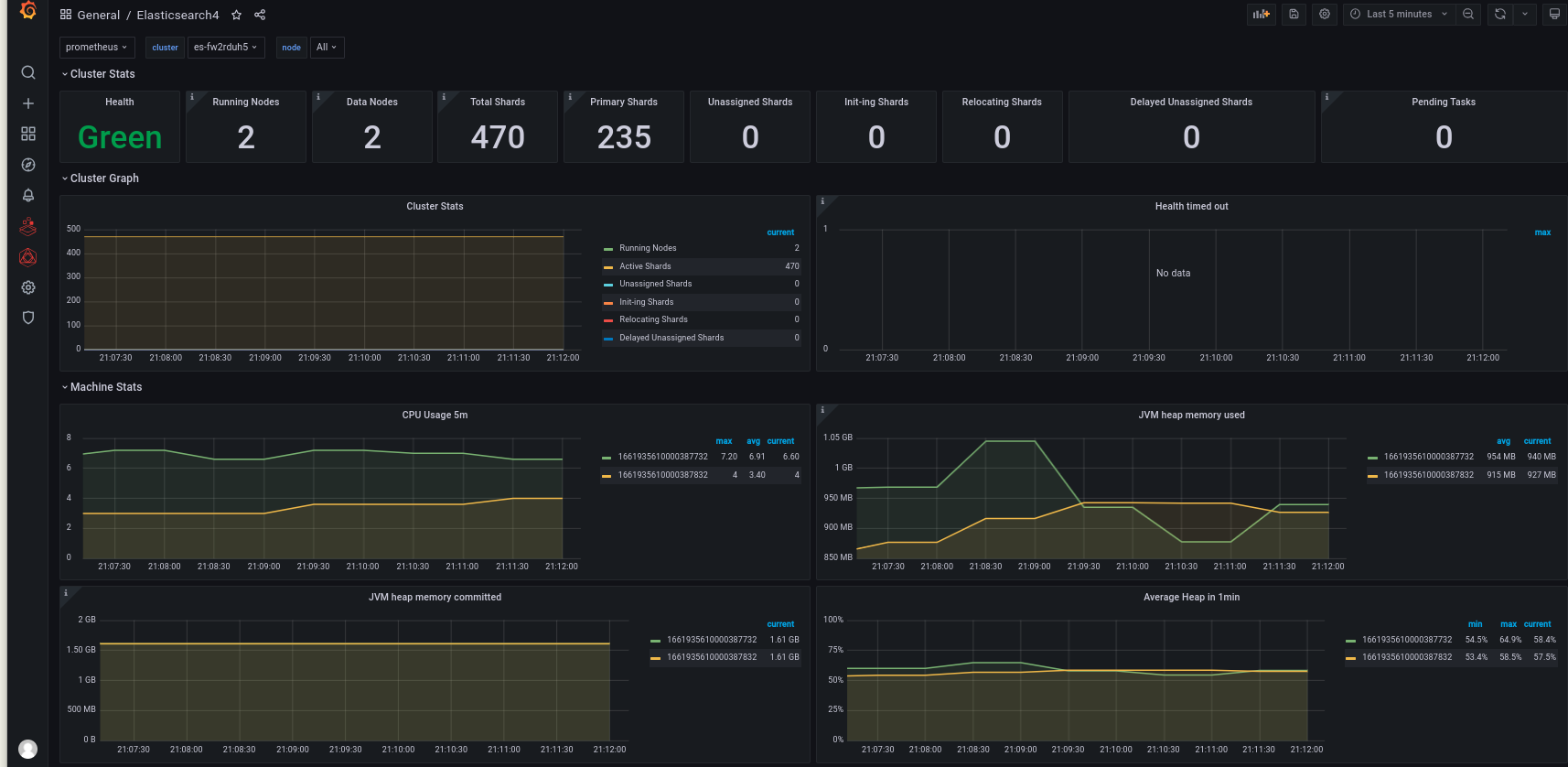1568x767 pixels.
Task: Open the cluster es-fw2rduh5 dropdown
Action: click(226, 47)
